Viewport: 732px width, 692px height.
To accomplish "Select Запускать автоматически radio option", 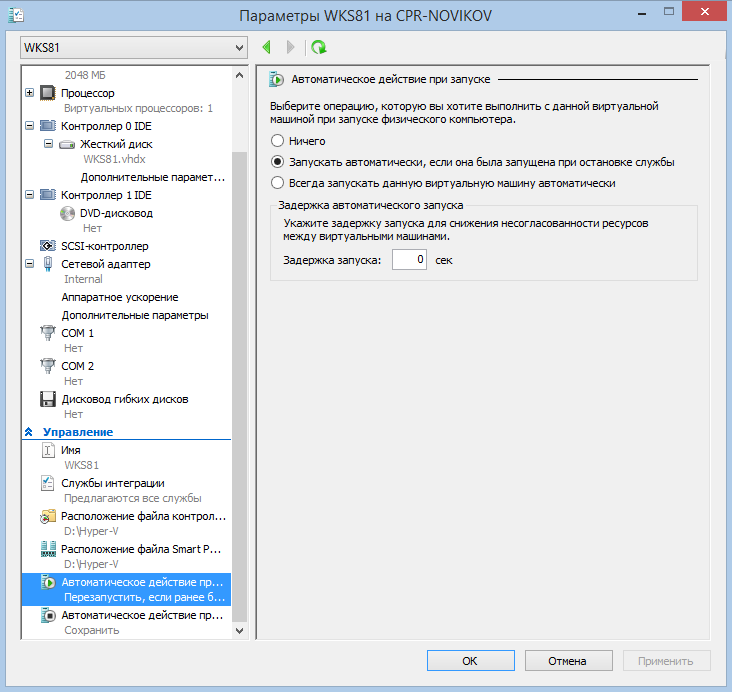I will (x=278, y=162).
